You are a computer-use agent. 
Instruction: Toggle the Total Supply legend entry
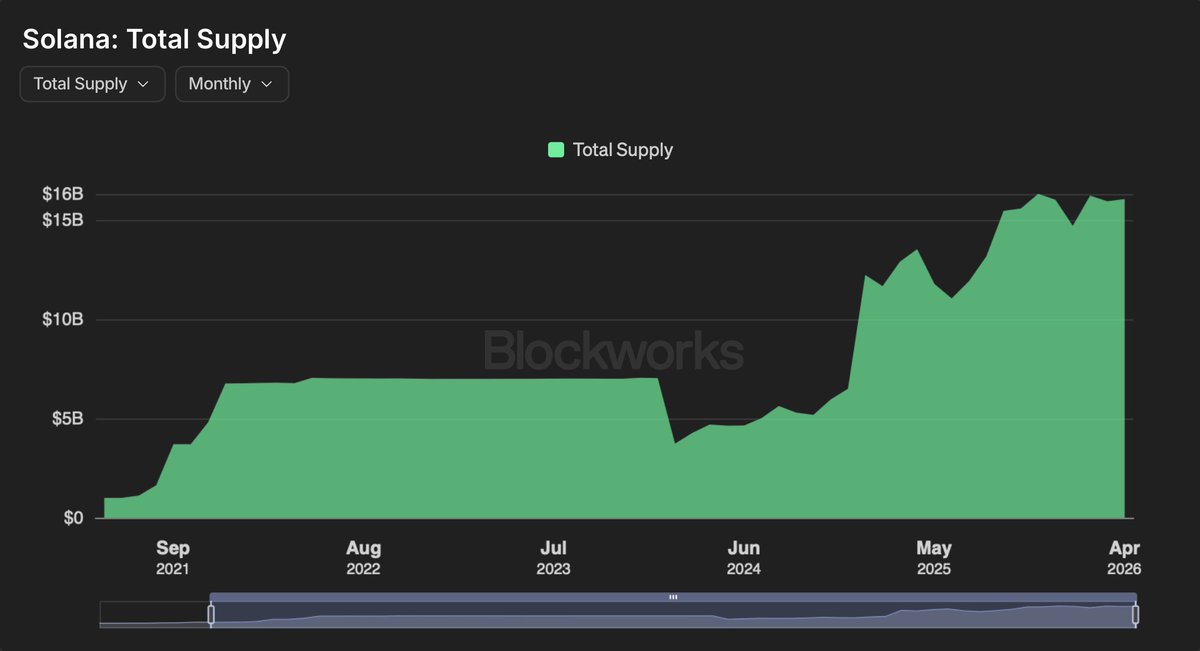610,150
